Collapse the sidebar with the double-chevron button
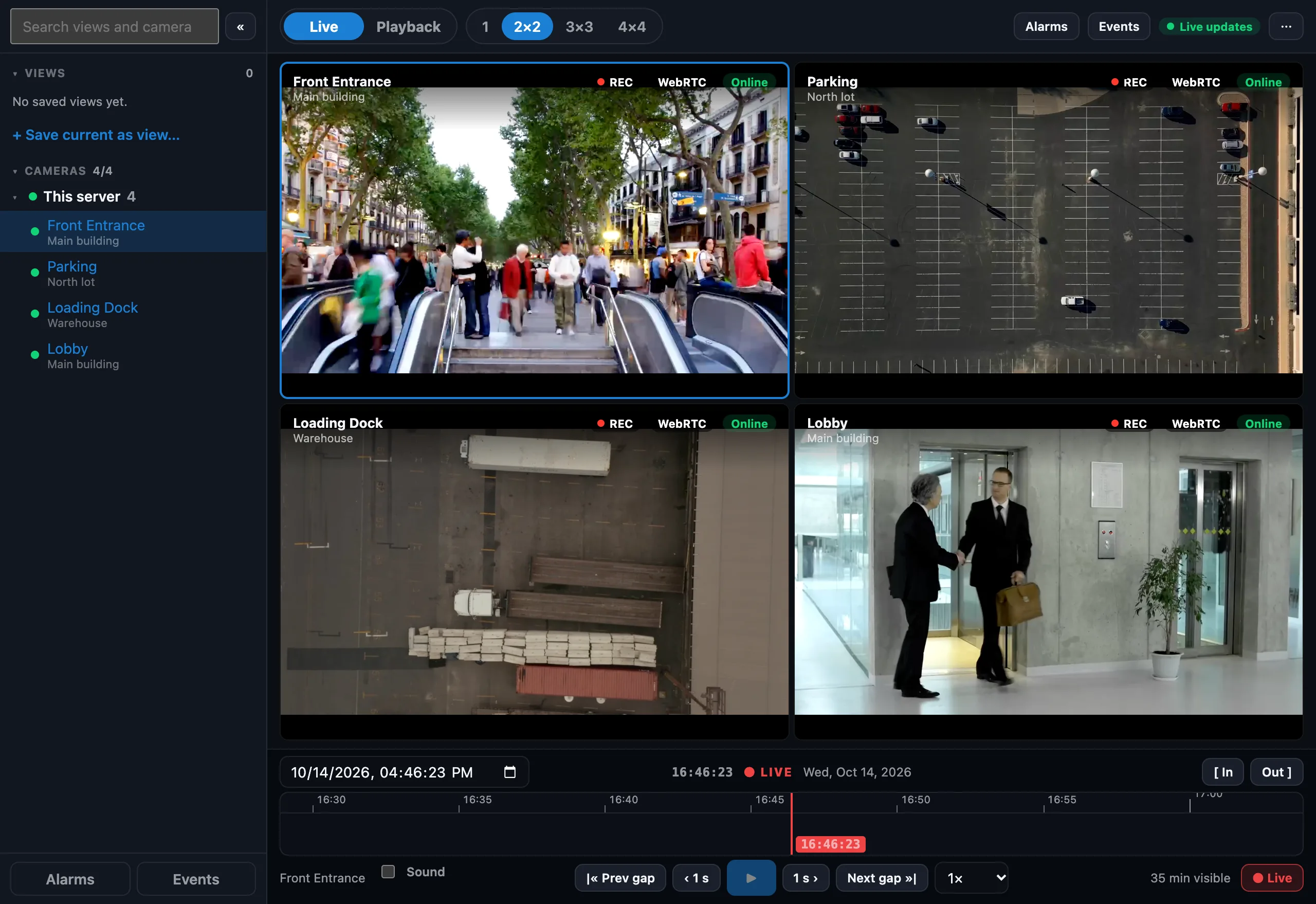The image size is (1316, 904). click(x=240, y=27)
